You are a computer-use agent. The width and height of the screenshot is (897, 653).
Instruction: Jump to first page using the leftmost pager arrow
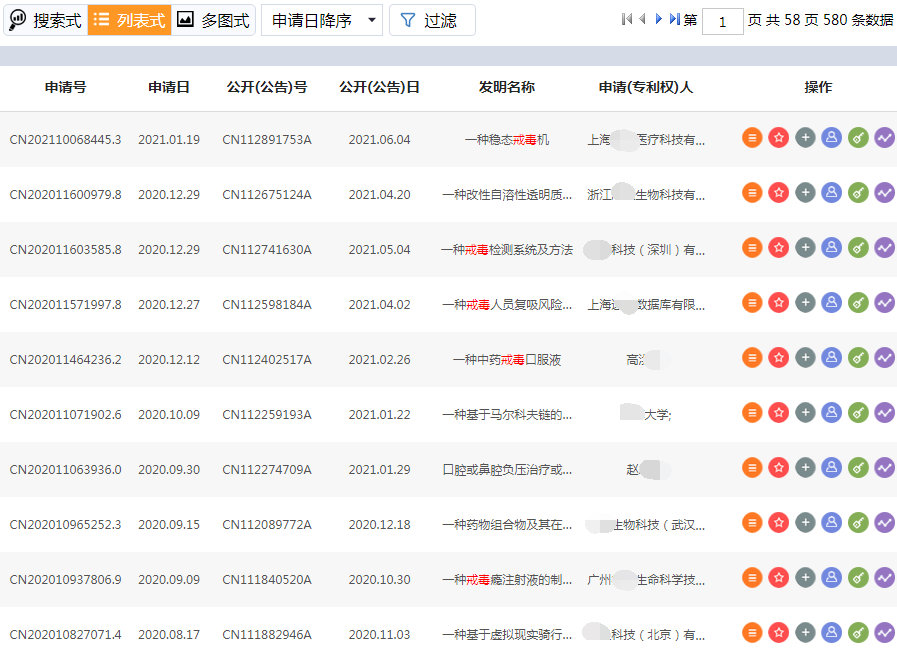point(628,18)
